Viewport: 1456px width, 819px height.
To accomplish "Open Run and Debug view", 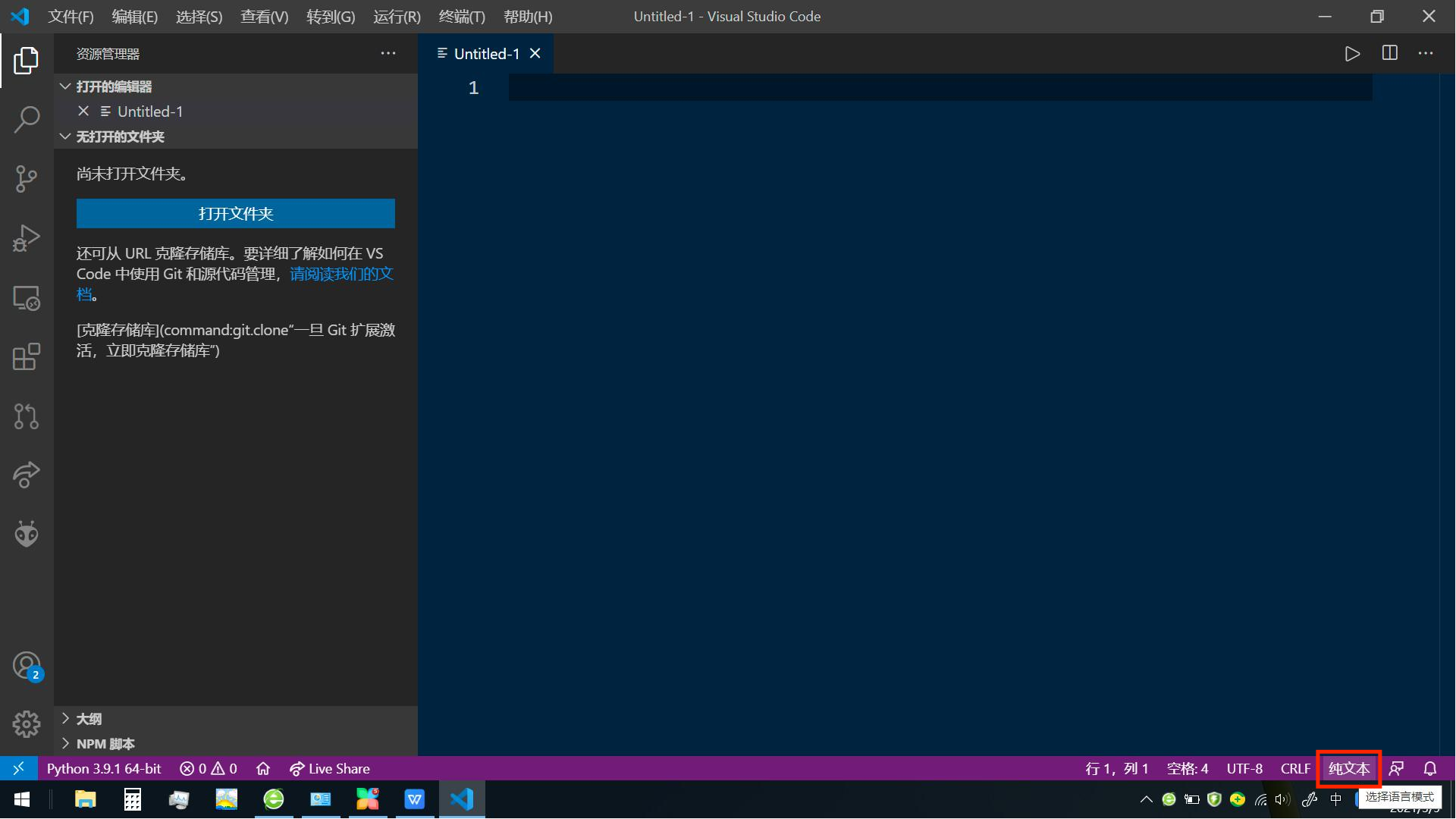I will click(x=27, y=238).
